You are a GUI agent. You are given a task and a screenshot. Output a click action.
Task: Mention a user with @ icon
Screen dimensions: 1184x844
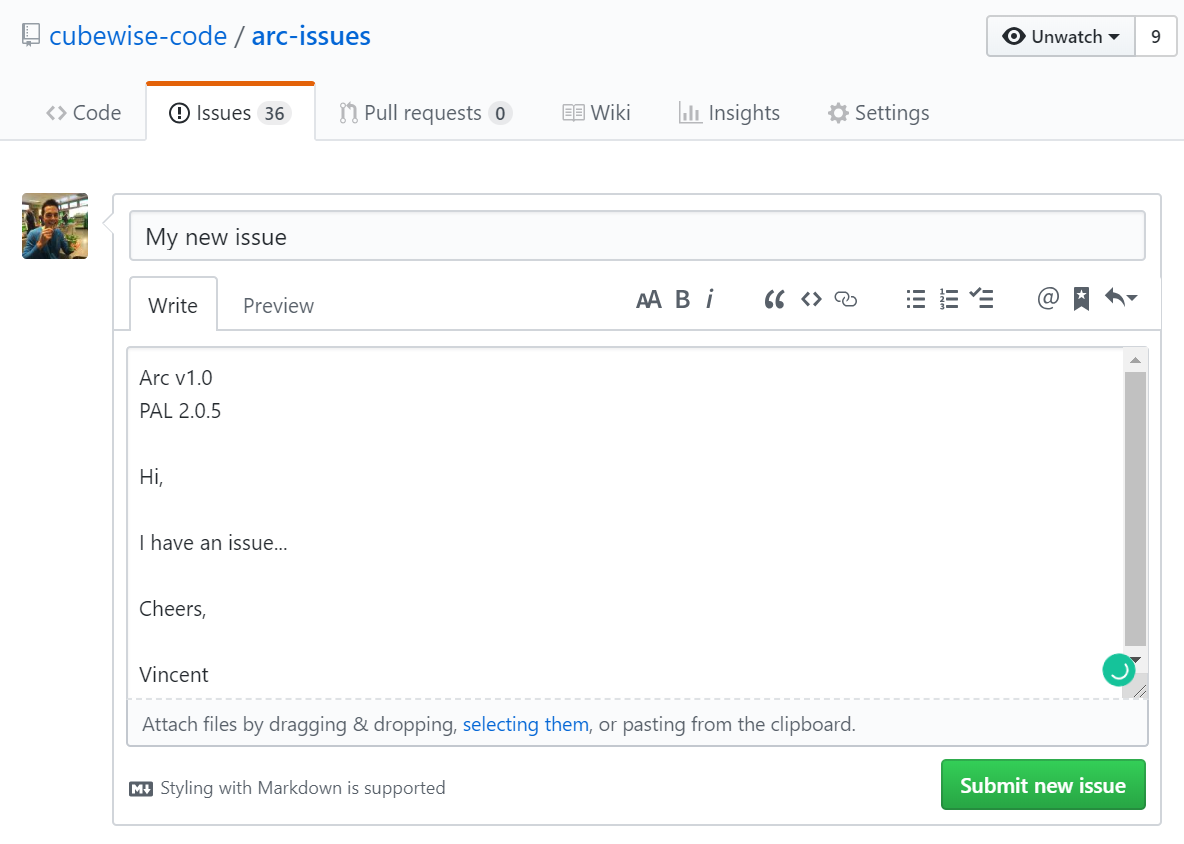click(1048, 298)
